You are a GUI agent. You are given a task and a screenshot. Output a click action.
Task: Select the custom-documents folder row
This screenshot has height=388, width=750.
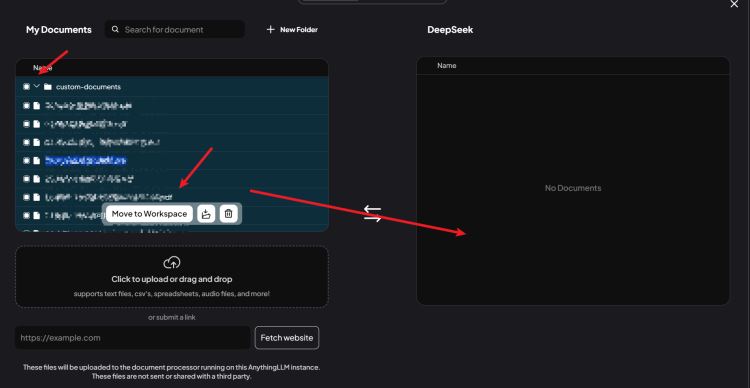(172, 87)
